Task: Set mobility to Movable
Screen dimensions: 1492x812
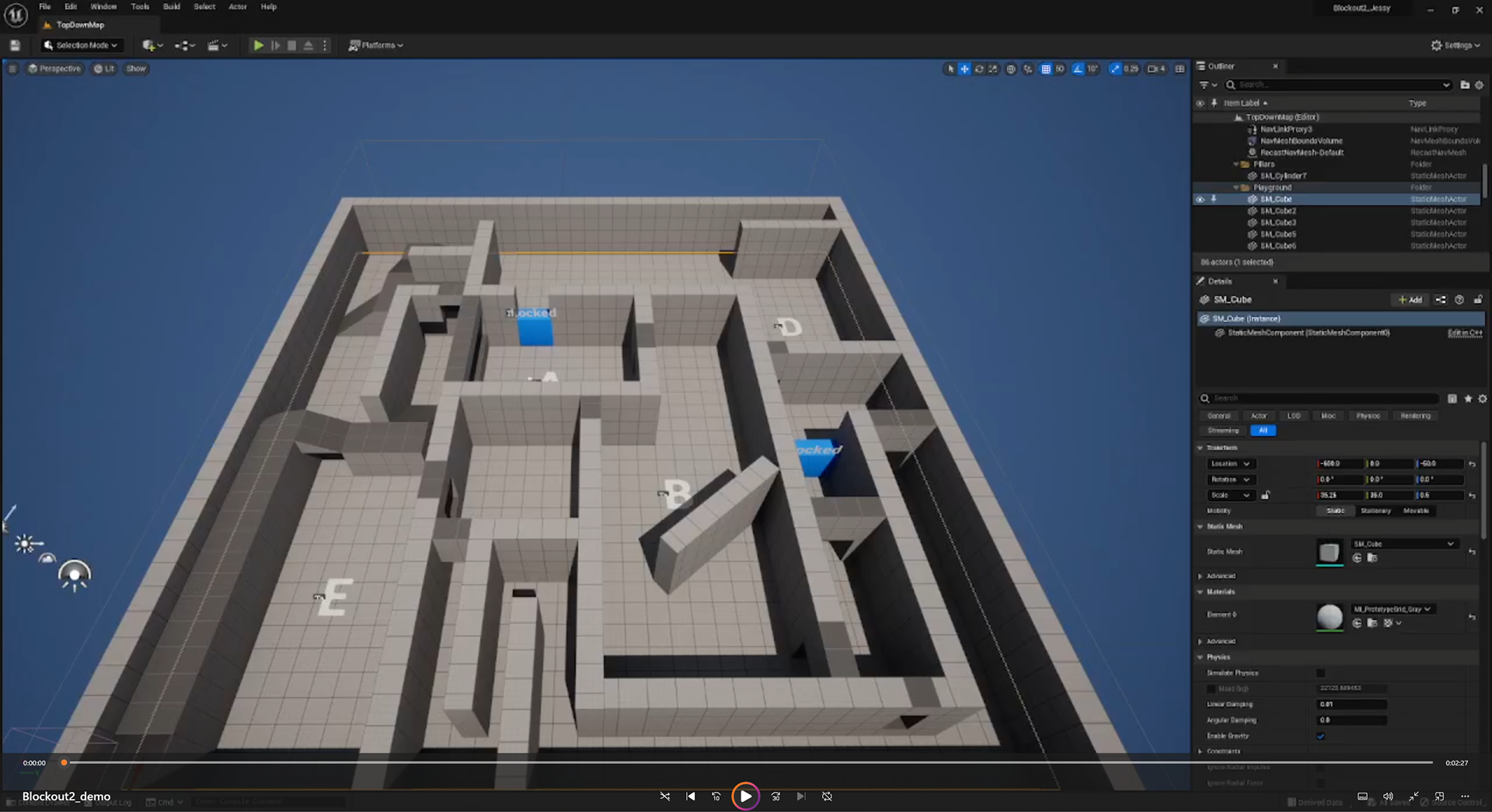Action: coord(1416,511)
